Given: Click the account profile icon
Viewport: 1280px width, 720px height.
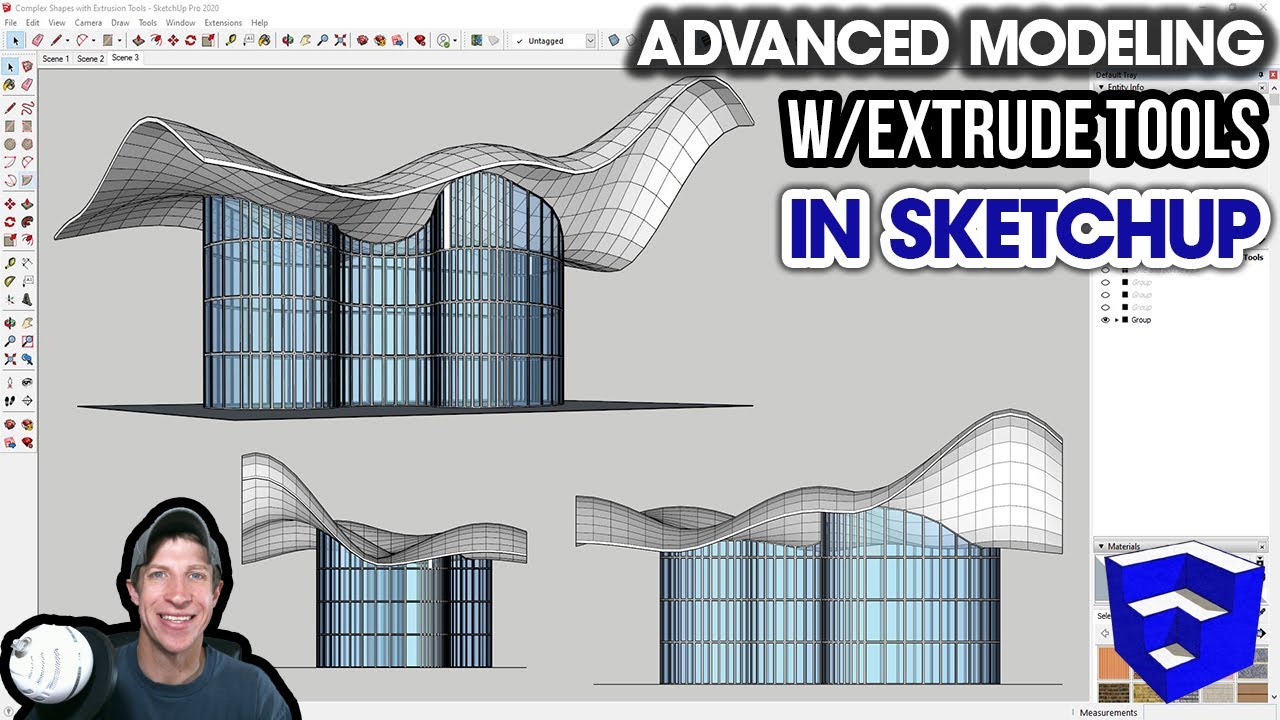Looking at the screenshot, I should (x=443, y=41).
